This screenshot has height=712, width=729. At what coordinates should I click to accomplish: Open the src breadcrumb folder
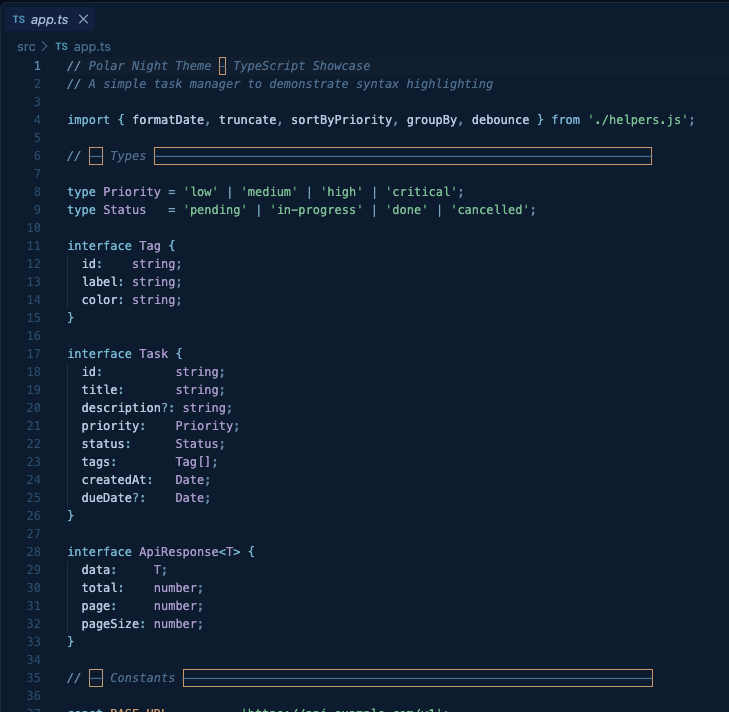26,47
